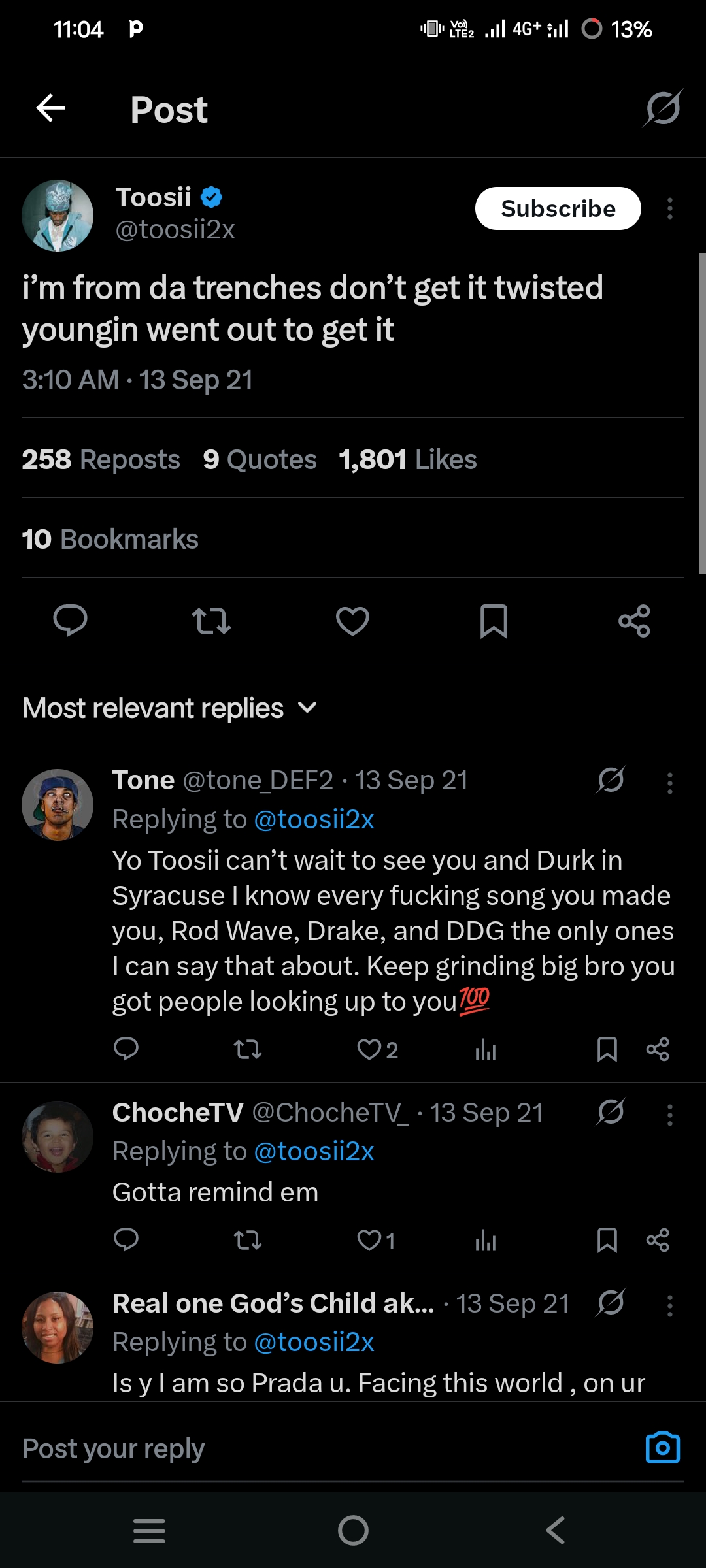Open three-dot menu next to Subscribe
The width and height of the screenshot is (706, 1568).
click(670, 209)
